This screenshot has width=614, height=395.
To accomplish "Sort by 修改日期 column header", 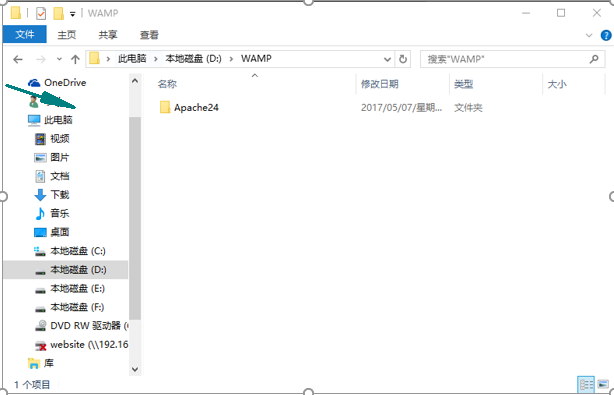I will (x=379, y=84).
